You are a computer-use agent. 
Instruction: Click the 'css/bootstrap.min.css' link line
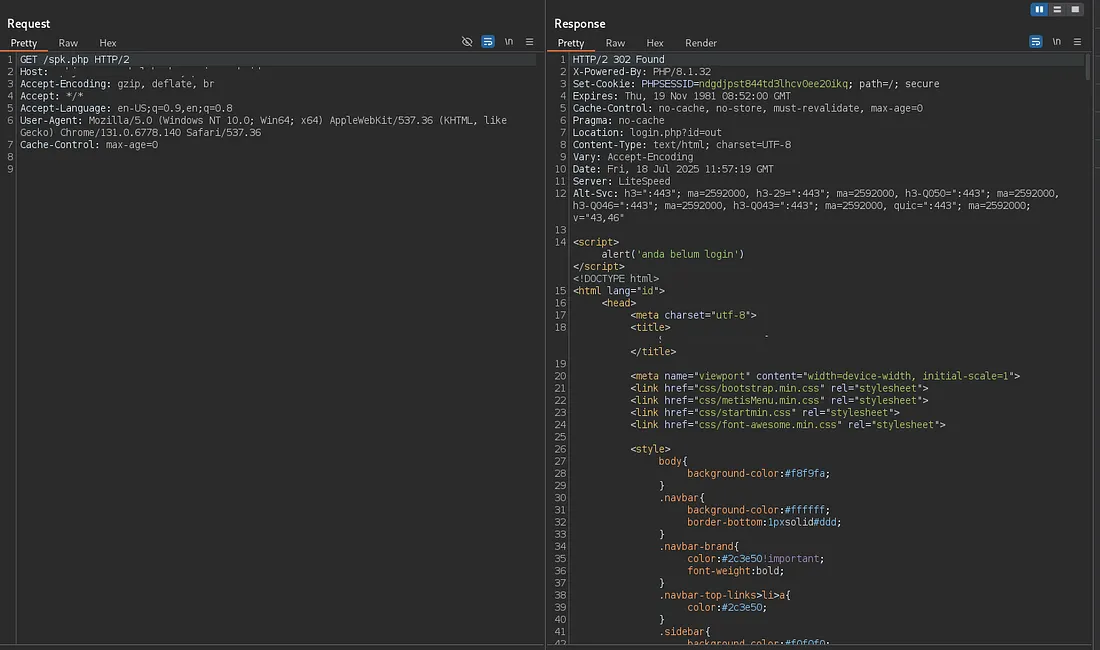click(779, 388)
